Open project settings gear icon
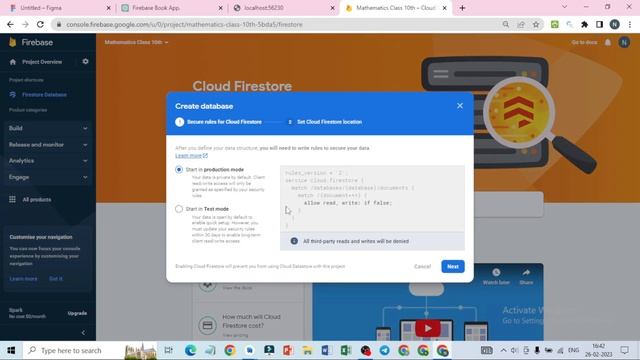The height and width of the screenshot is (360, 640). tap(85, 62)
